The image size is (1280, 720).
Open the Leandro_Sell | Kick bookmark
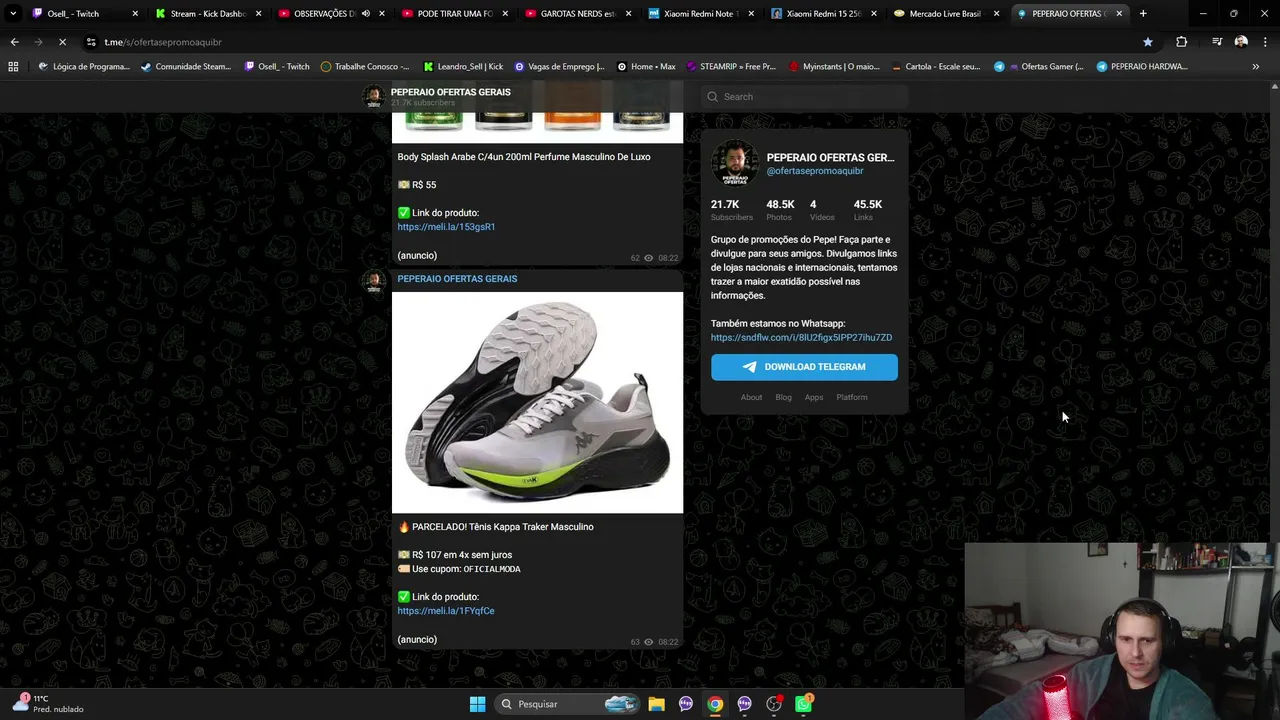point(463,66)
